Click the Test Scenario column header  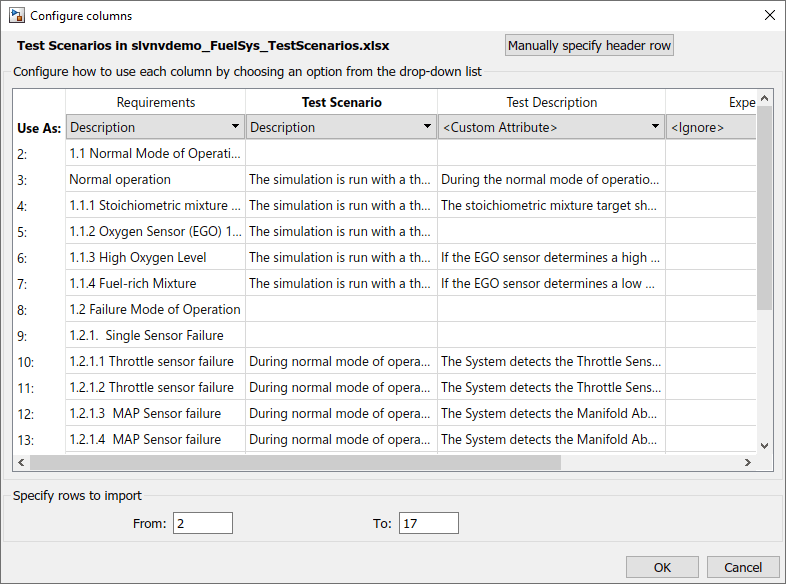(x=341, y=102)
